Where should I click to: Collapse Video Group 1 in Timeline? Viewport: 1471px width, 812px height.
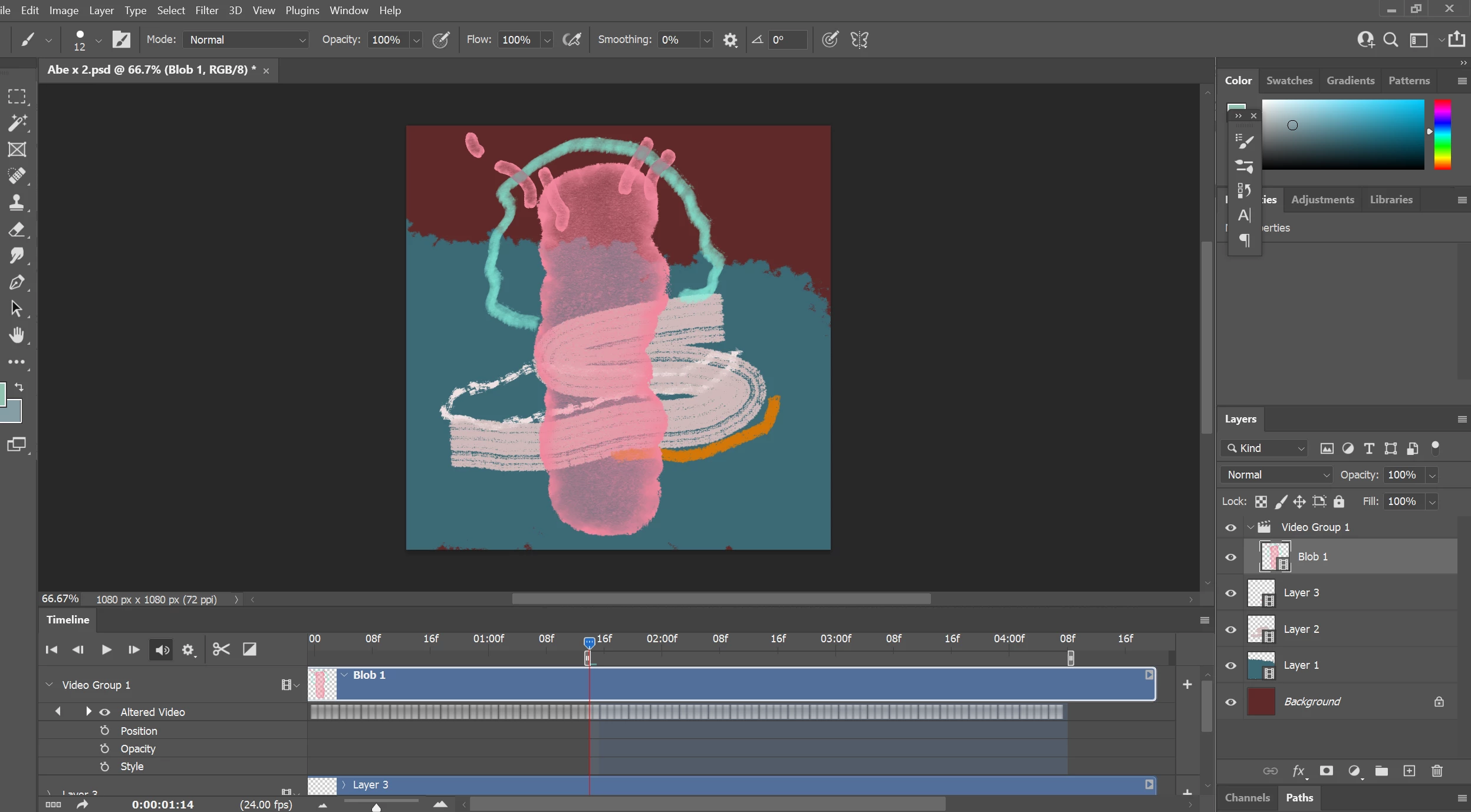click(50, 685)
